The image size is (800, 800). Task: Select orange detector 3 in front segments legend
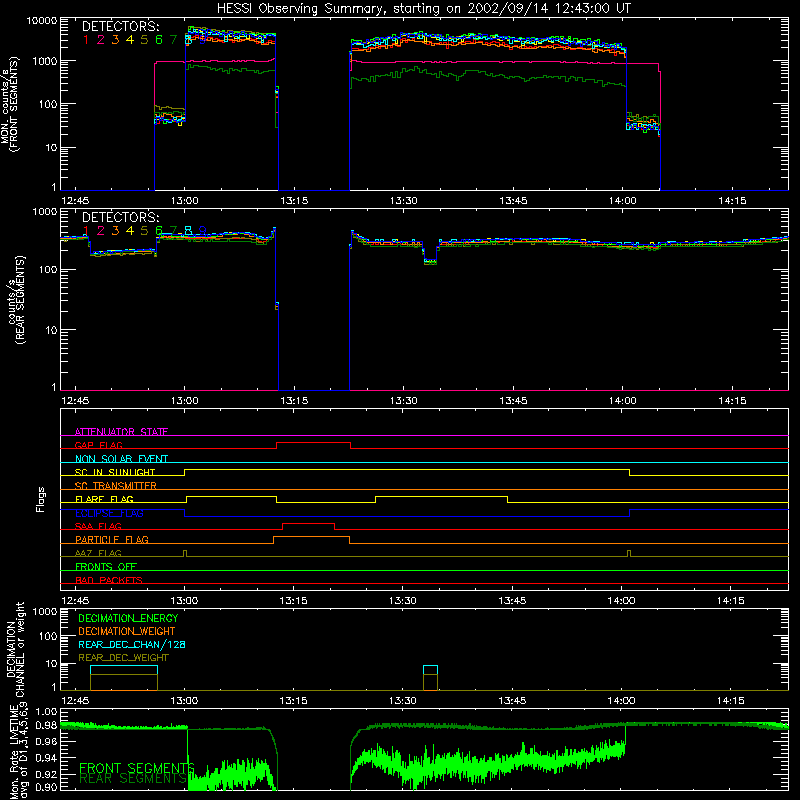(x=115, y=40)
